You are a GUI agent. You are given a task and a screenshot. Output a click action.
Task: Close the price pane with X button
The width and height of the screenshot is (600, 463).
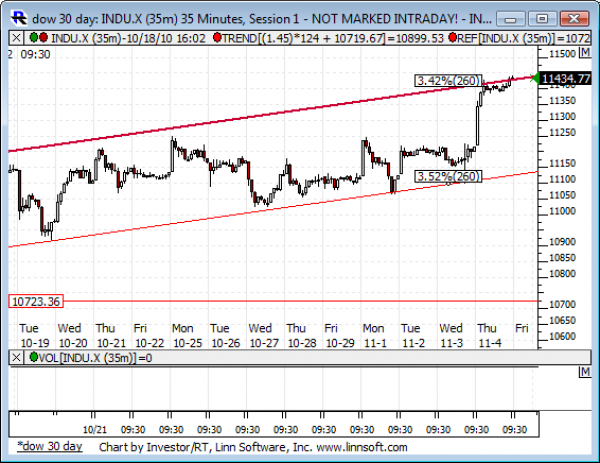[16, 38]
